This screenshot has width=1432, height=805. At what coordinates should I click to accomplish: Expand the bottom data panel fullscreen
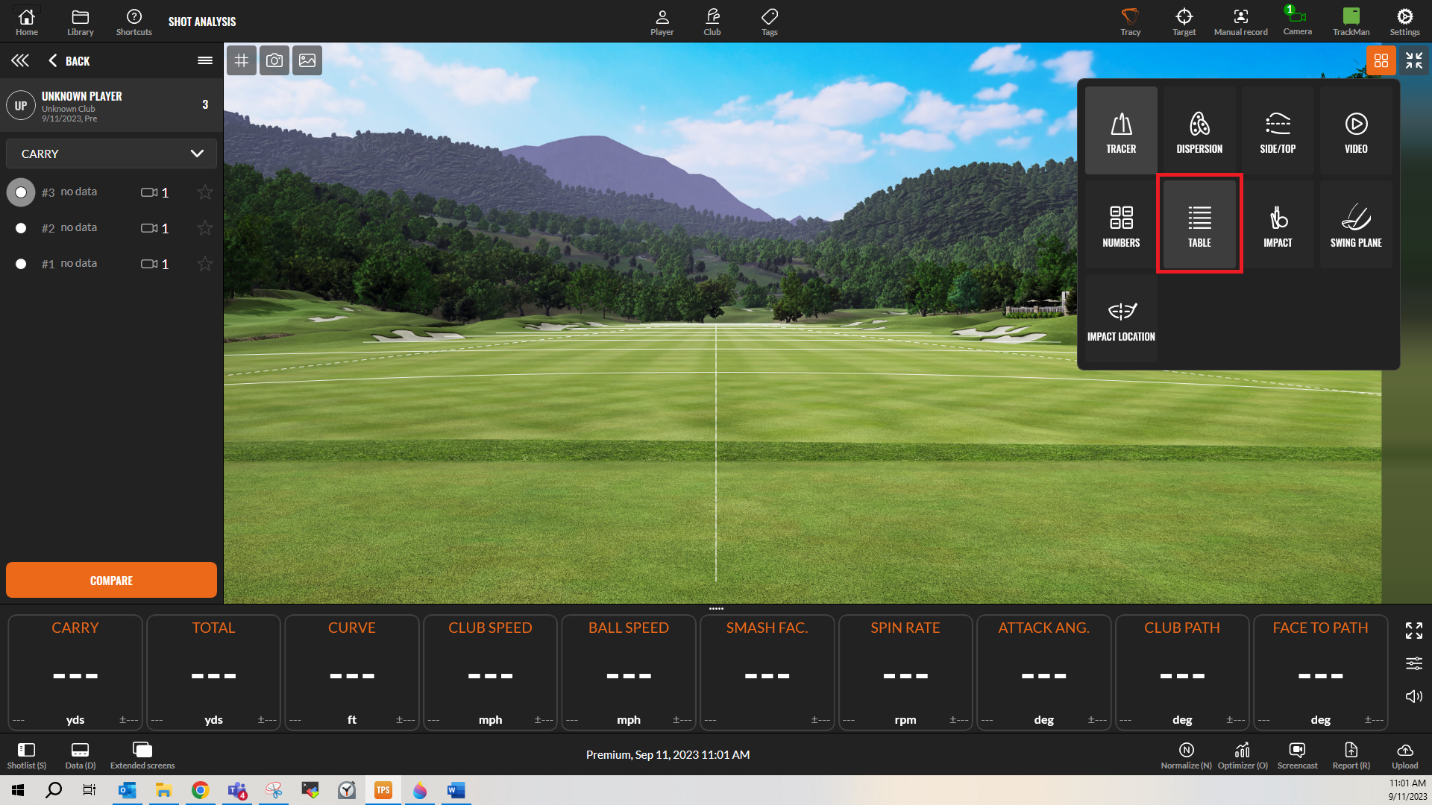coord(1413,631)
